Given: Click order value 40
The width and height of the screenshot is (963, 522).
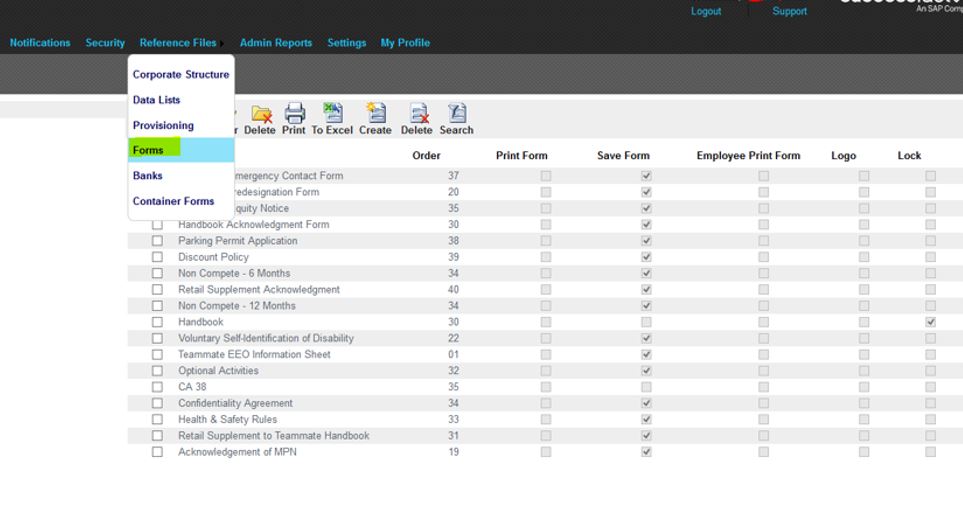Looking at the screenshot, I should coord(453,289).
